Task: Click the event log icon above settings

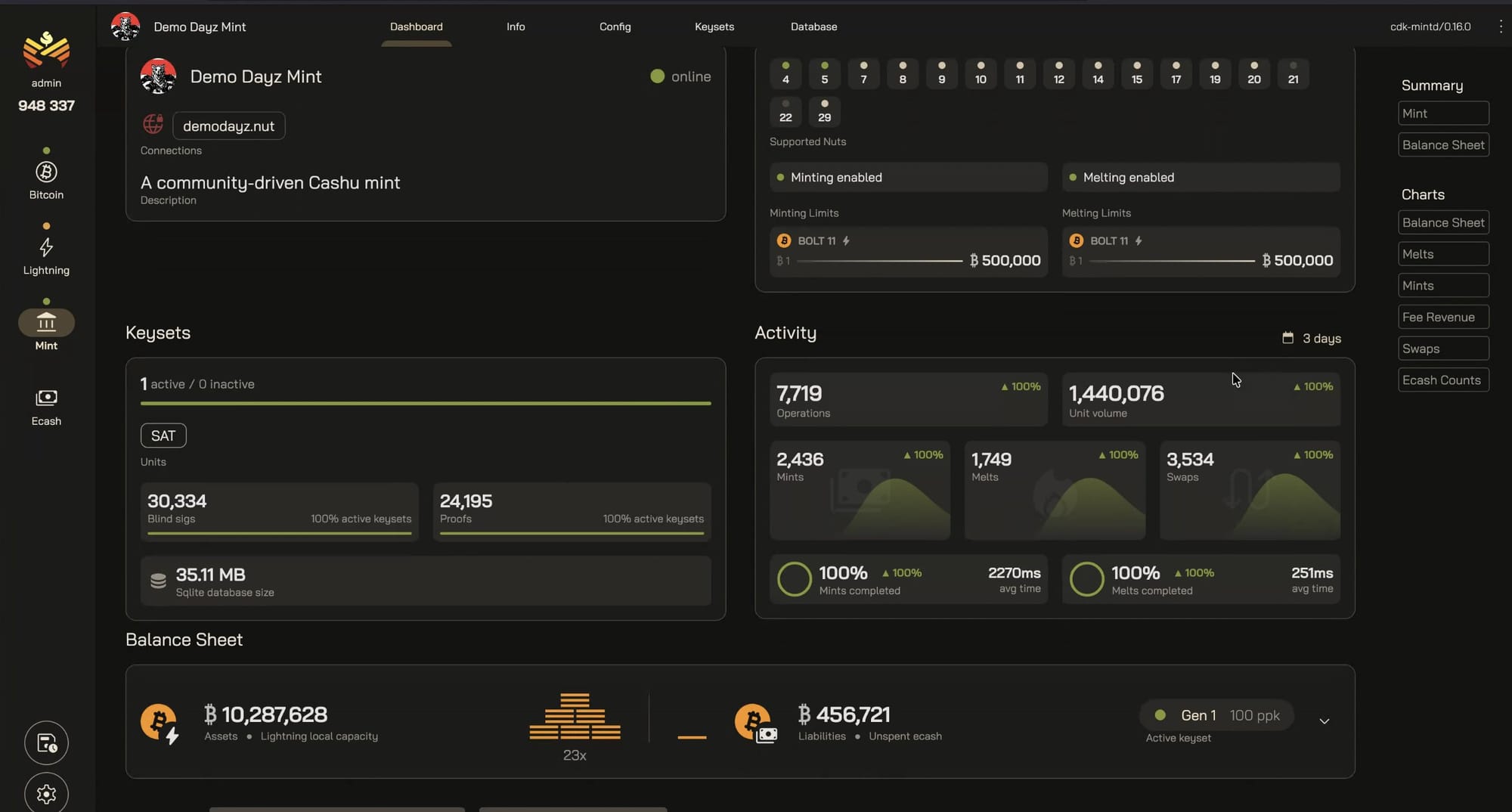Action: [x=46, y=742]
